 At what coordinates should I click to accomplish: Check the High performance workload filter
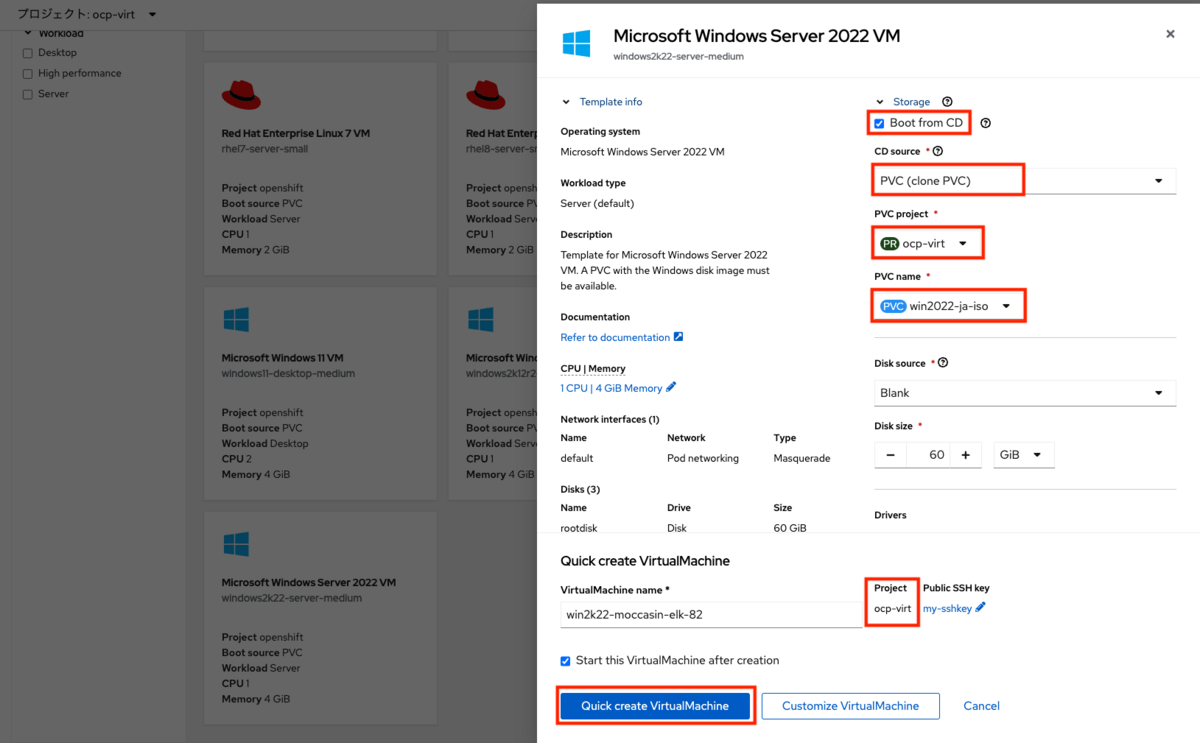tap(28, 74)
